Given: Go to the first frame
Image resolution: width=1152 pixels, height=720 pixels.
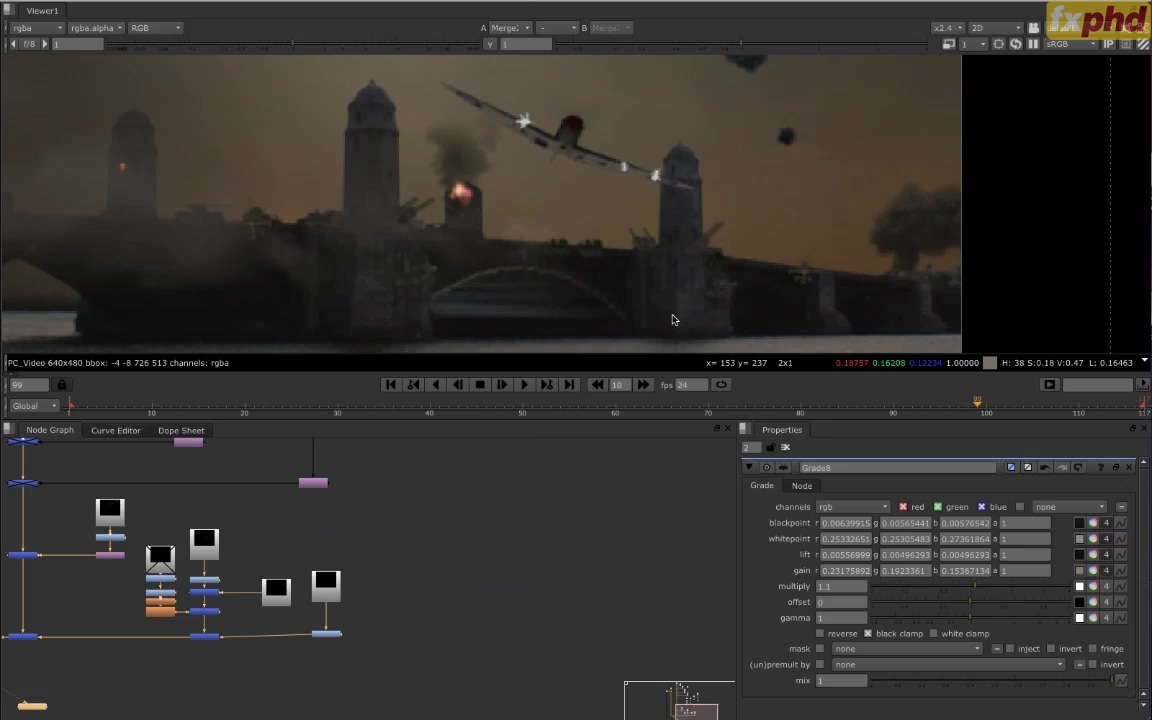Looking at the screenshot, I should coord(391,384).
